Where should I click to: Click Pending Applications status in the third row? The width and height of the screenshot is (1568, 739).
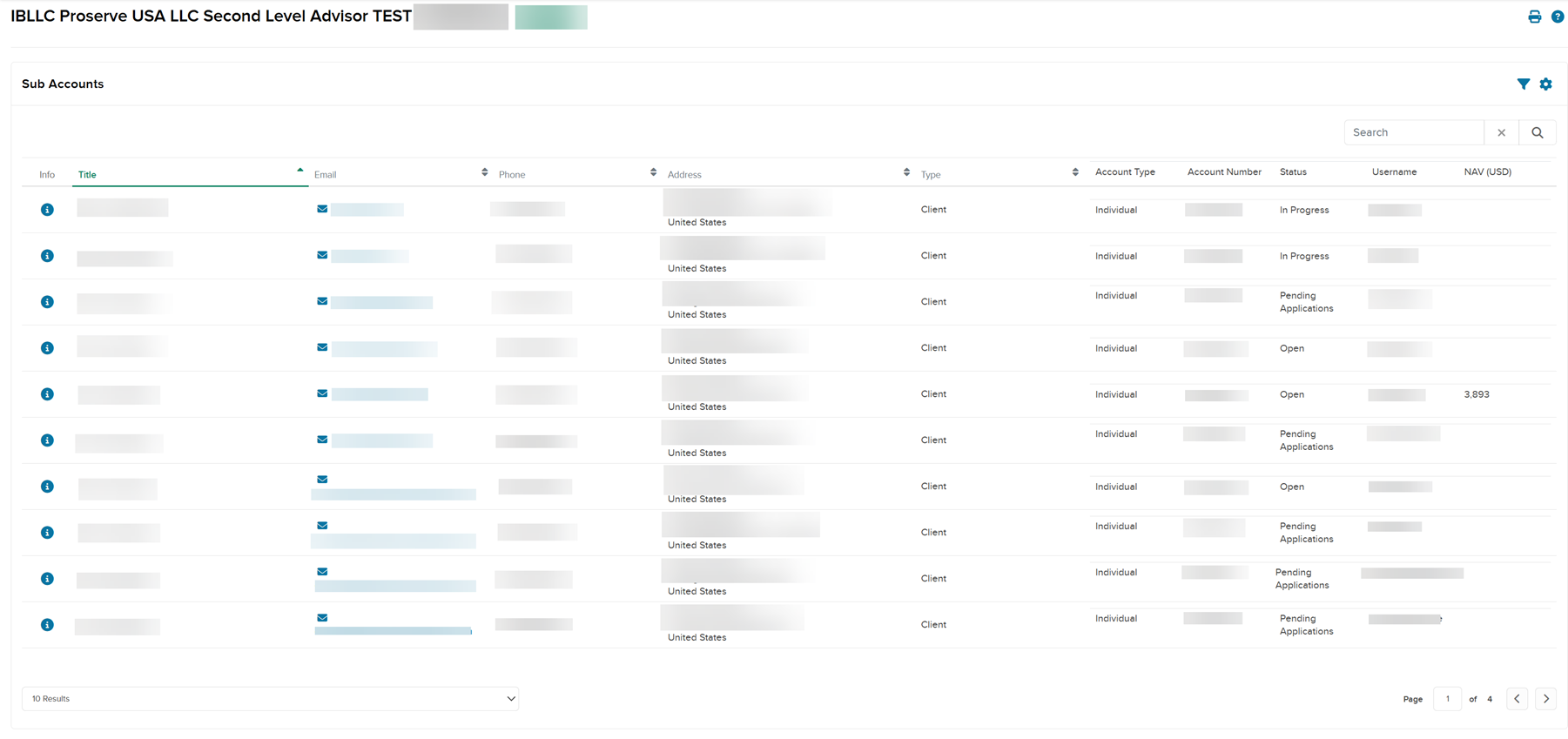[1306, 302]
